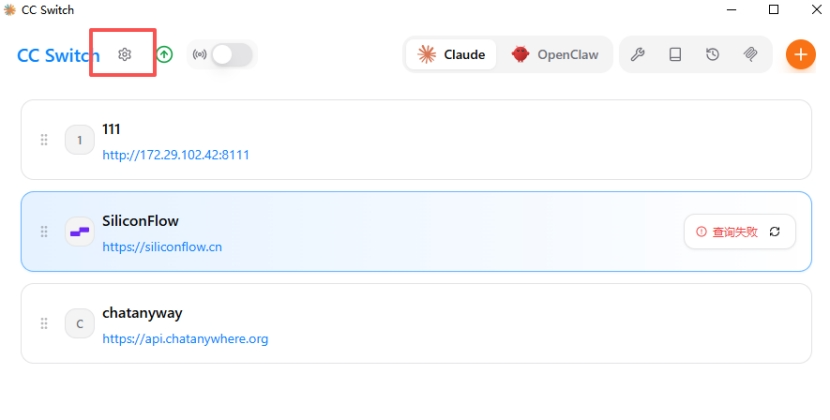The image size is (830, 420).
Task: Open the history clock icon
Action: 712,54
